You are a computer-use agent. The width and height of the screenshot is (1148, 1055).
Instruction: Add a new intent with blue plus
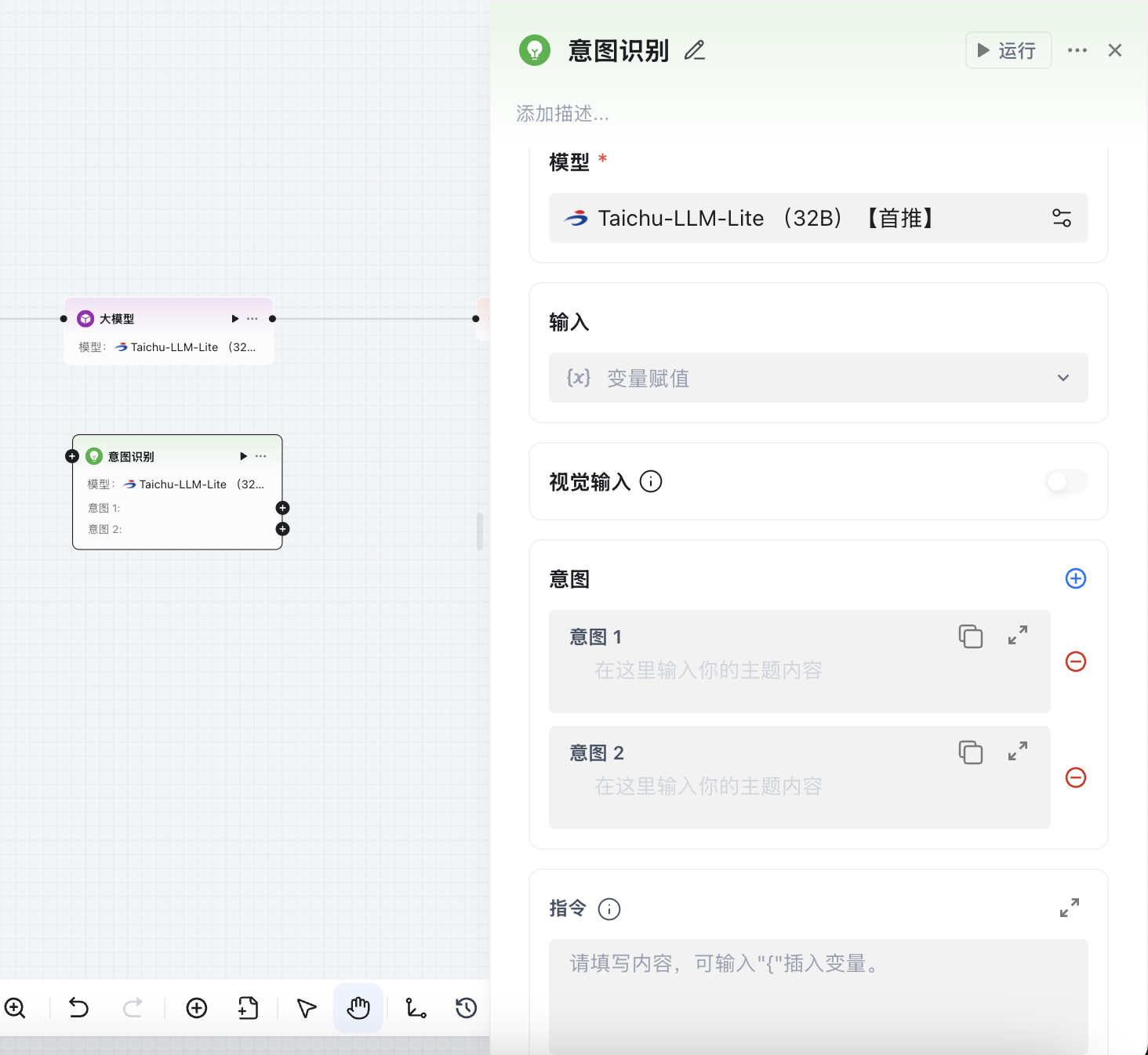[1075, 578]
